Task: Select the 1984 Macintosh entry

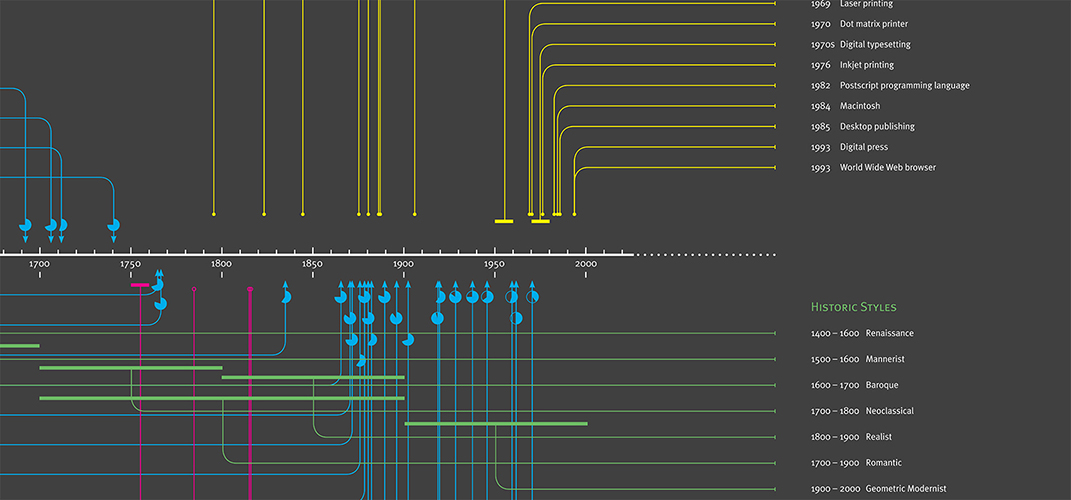Action: coord(845,106)
